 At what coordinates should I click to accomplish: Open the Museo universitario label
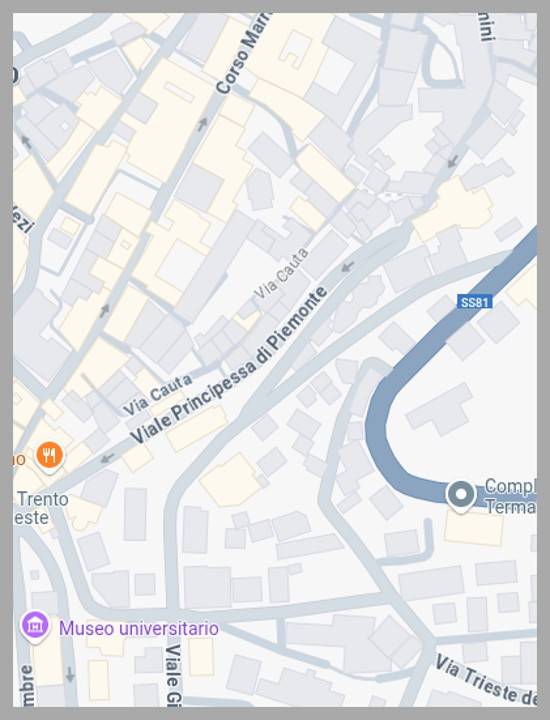click(139, 628)
